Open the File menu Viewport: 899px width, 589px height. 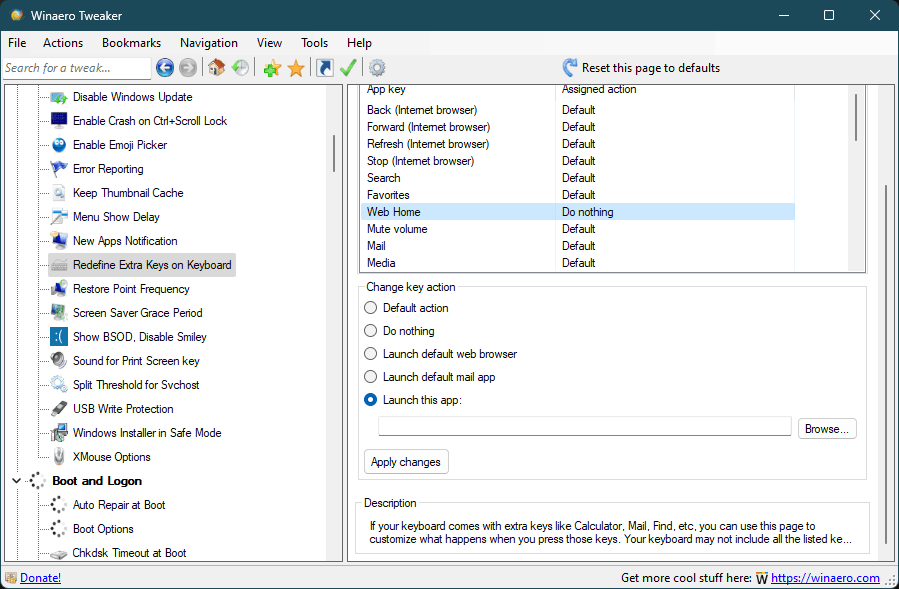click(x=17, y=43)
